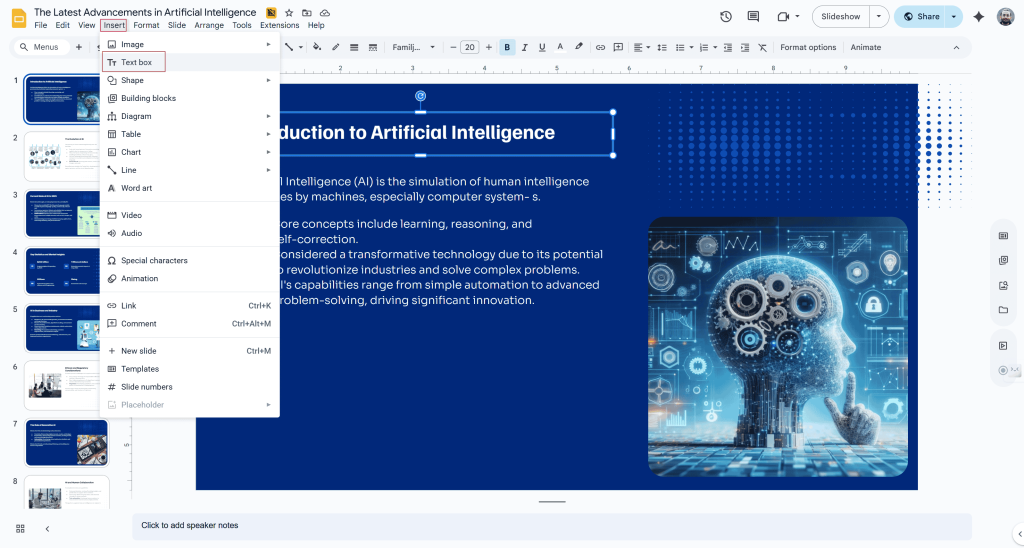Toggle italic formatting
Image resolution: width=1024 pixels, height=548 pixels.
(x=525, y=47)
